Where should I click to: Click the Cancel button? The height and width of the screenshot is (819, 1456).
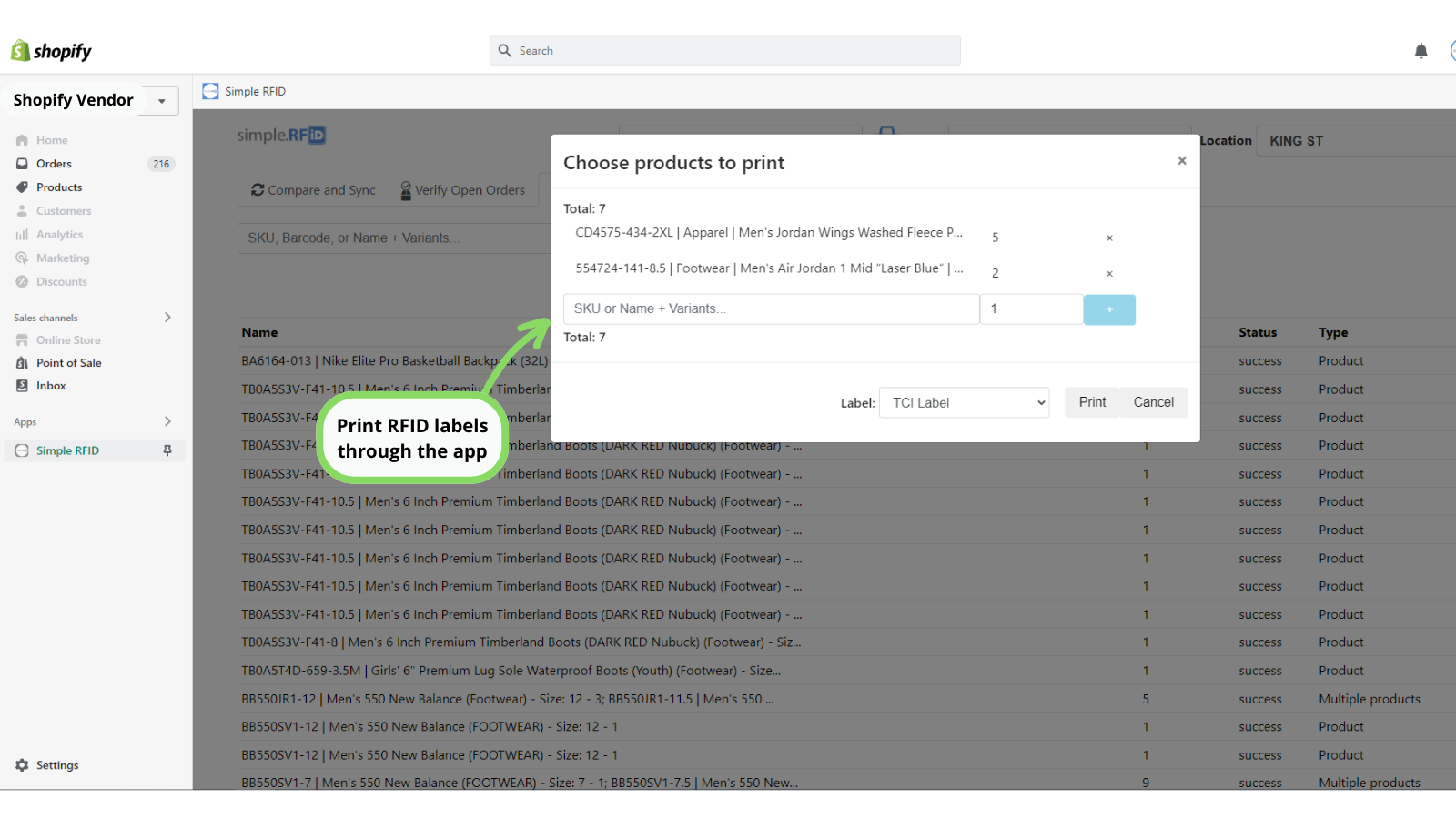coord(1153,402)
